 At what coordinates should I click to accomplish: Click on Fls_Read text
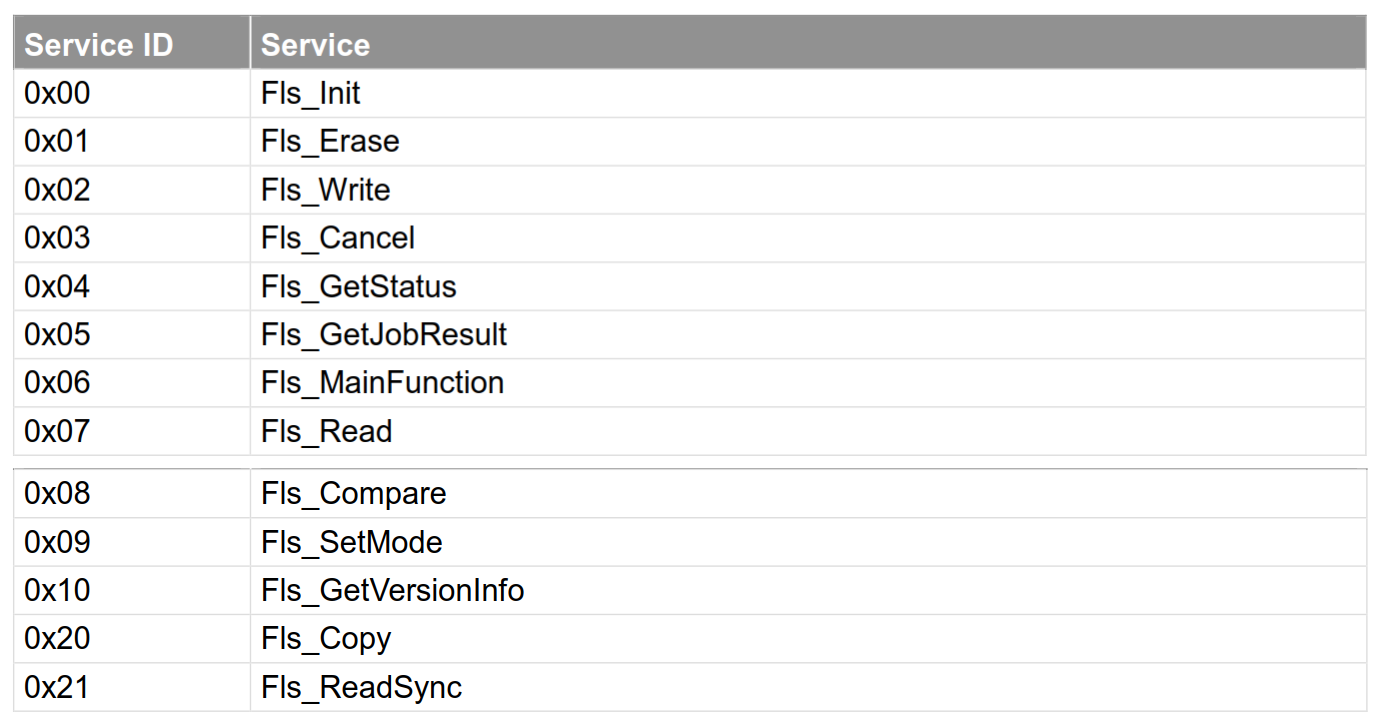(326, 432)
